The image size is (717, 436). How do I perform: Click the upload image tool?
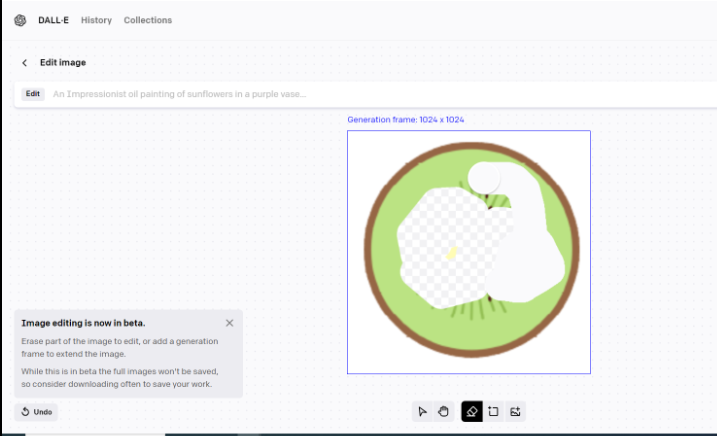[x=515, y=412]
